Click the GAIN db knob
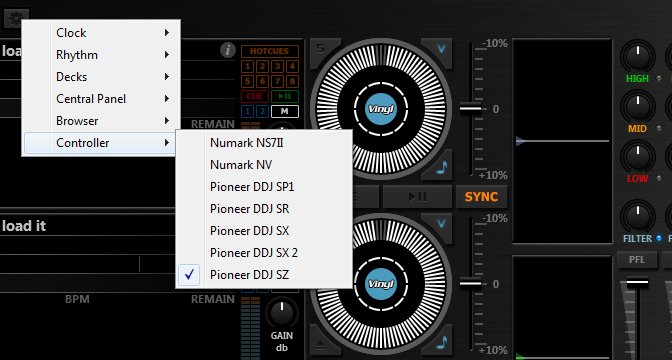672x360 pixels. [x=282, y=314]
